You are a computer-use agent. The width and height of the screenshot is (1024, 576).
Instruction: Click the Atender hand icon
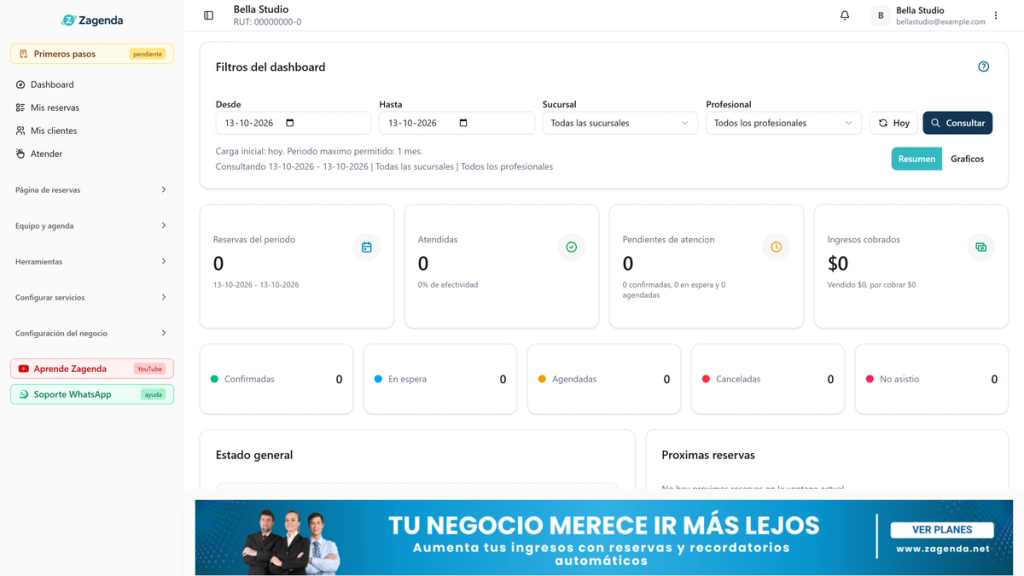point(20,153)
